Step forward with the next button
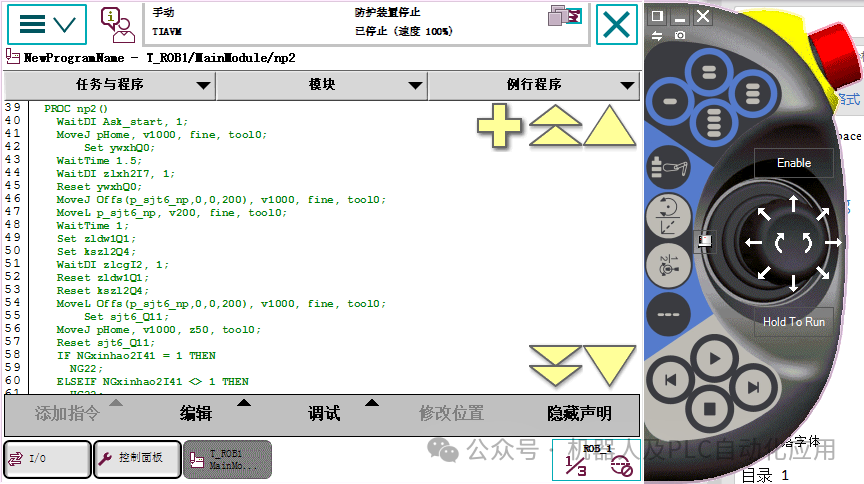 [753, 388]
